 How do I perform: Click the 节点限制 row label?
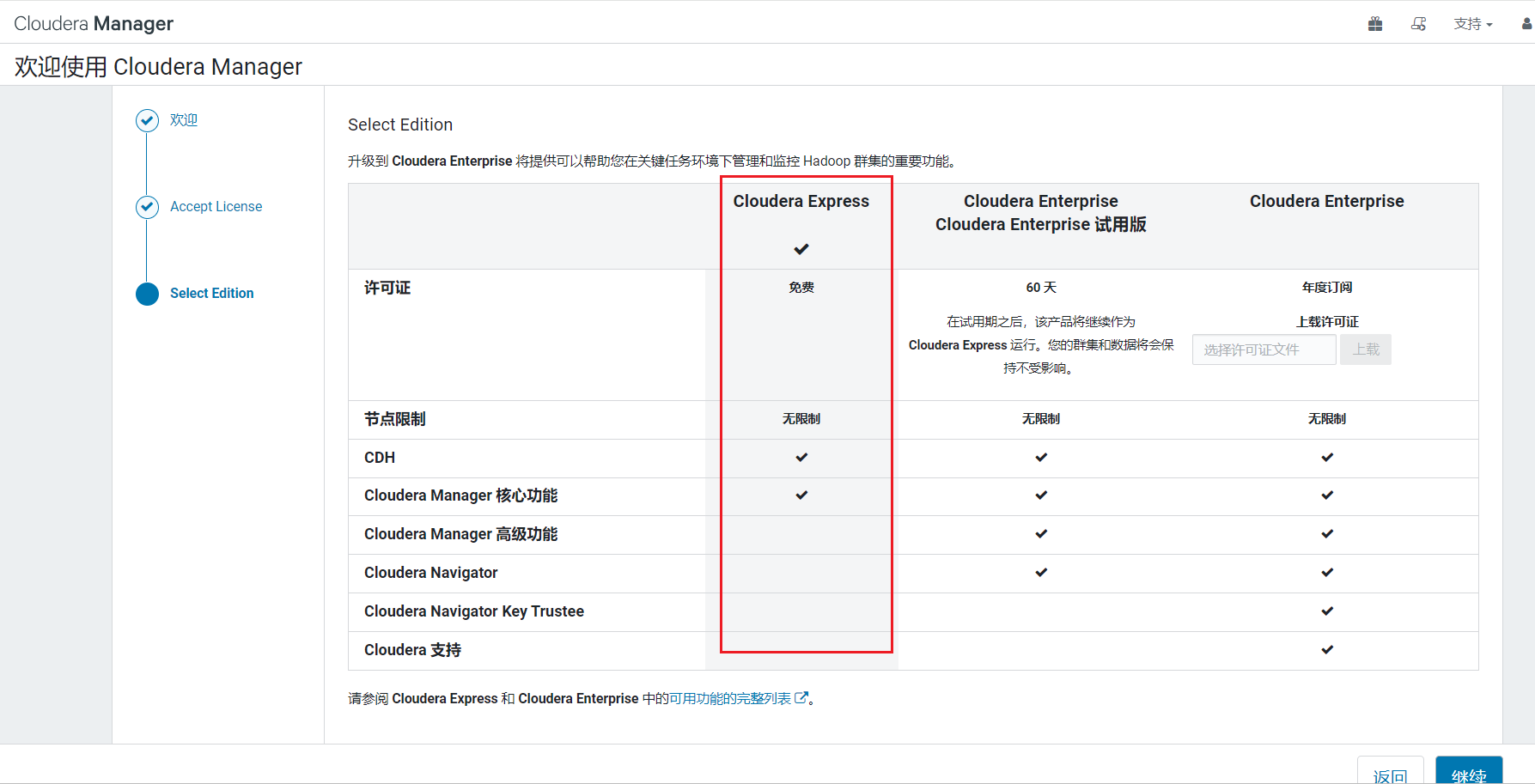tap(395, 419)
